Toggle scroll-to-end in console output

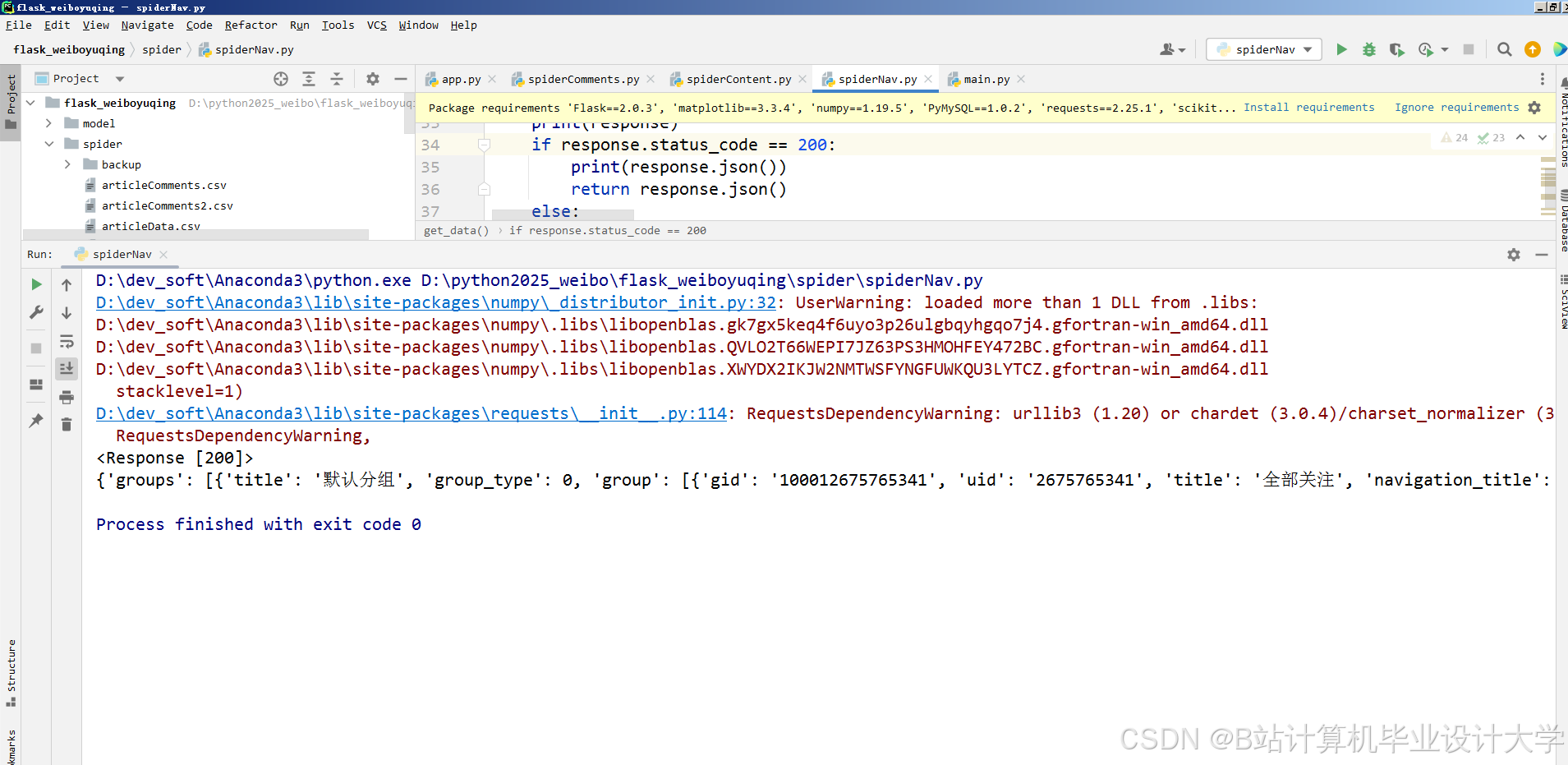(x=67, y=368)
